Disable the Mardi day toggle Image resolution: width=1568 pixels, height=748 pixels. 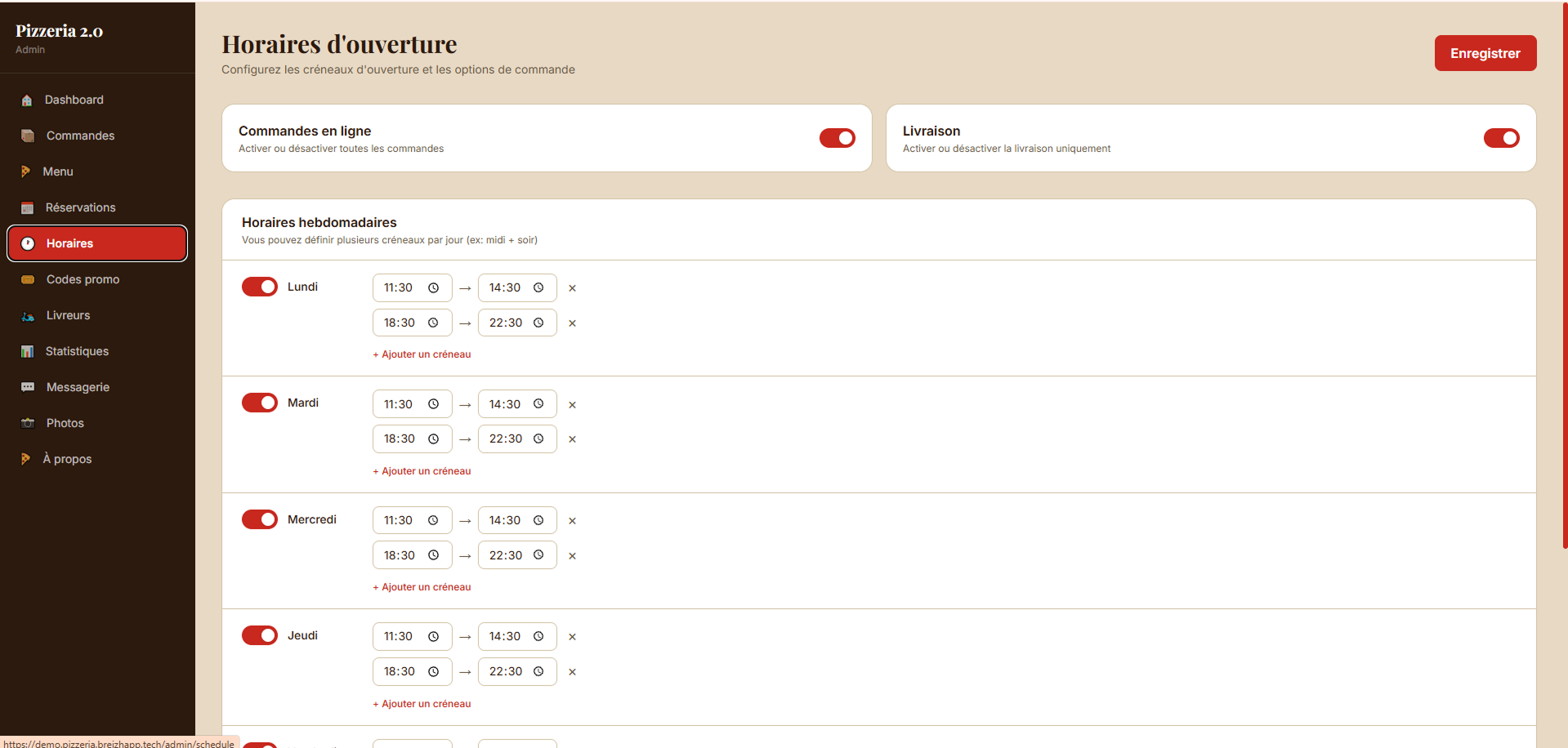pos(260,403)
